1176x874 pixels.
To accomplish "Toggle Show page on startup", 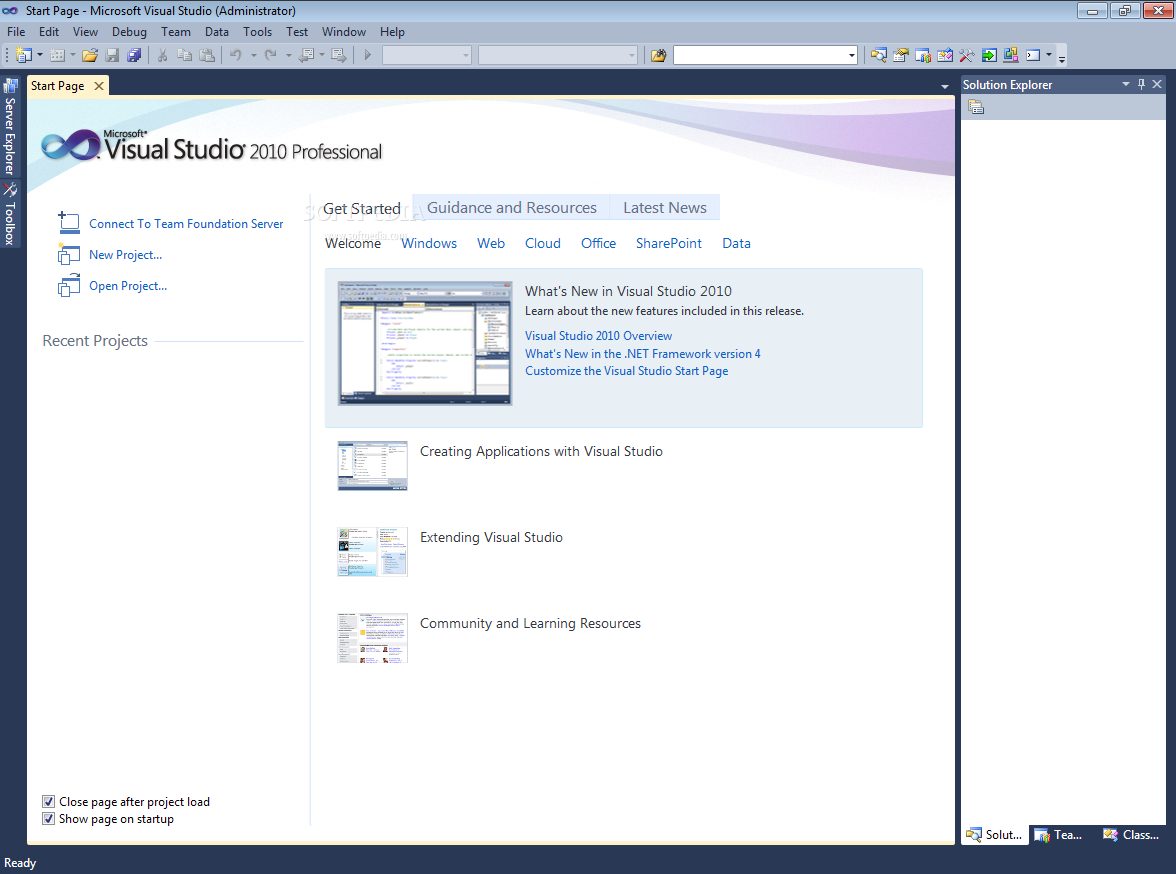I will 48,818.
